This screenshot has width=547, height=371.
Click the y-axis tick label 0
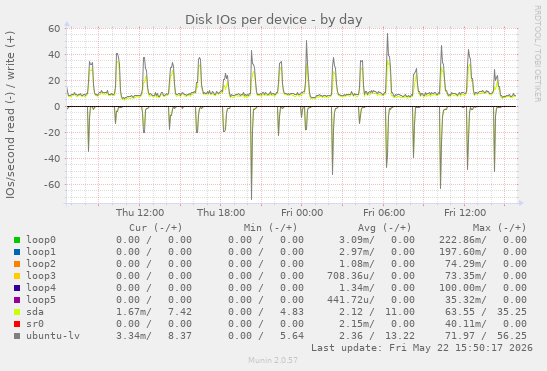pos(57,106)
